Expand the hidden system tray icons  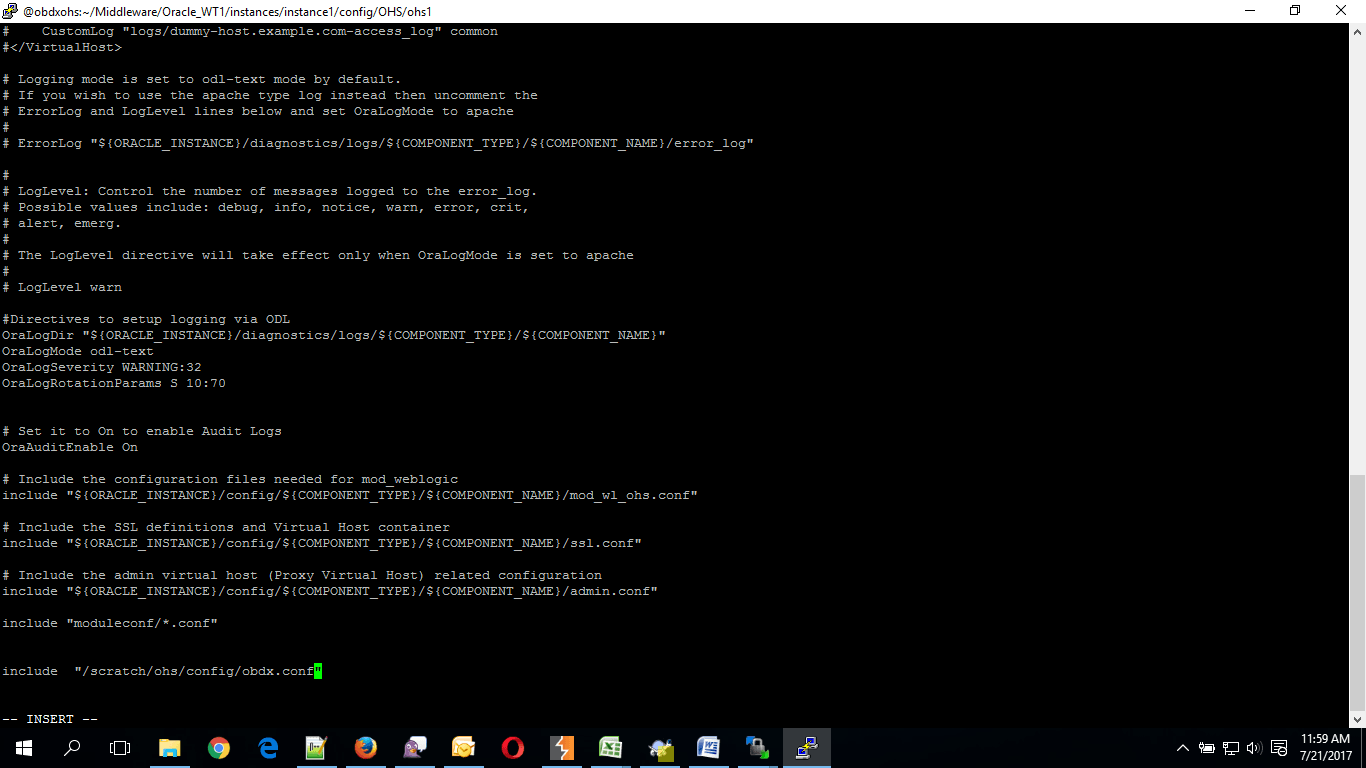tap(1183, 747)
